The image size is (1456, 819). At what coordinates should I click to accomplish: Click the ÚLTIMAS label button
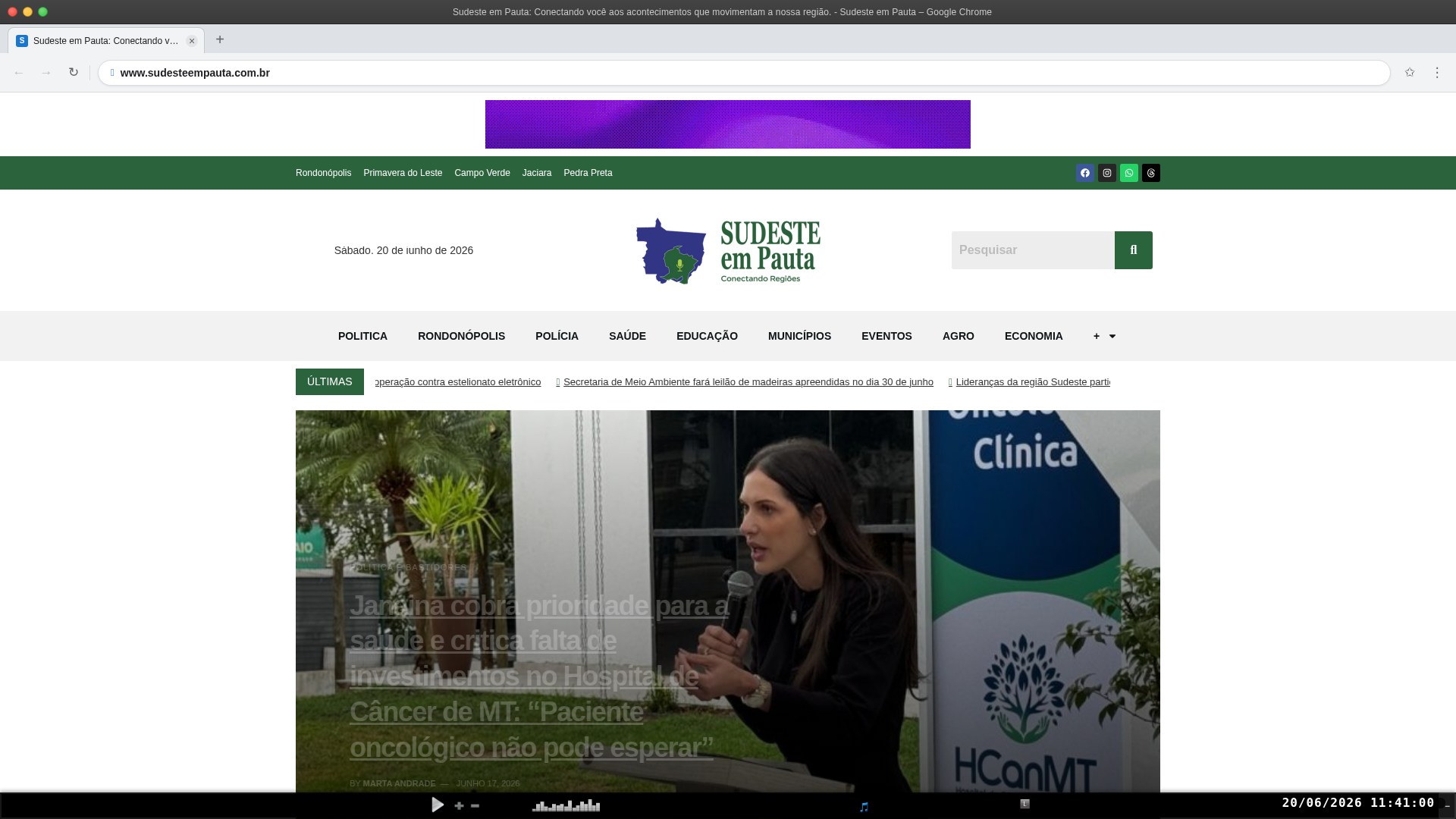pos(330,381)
